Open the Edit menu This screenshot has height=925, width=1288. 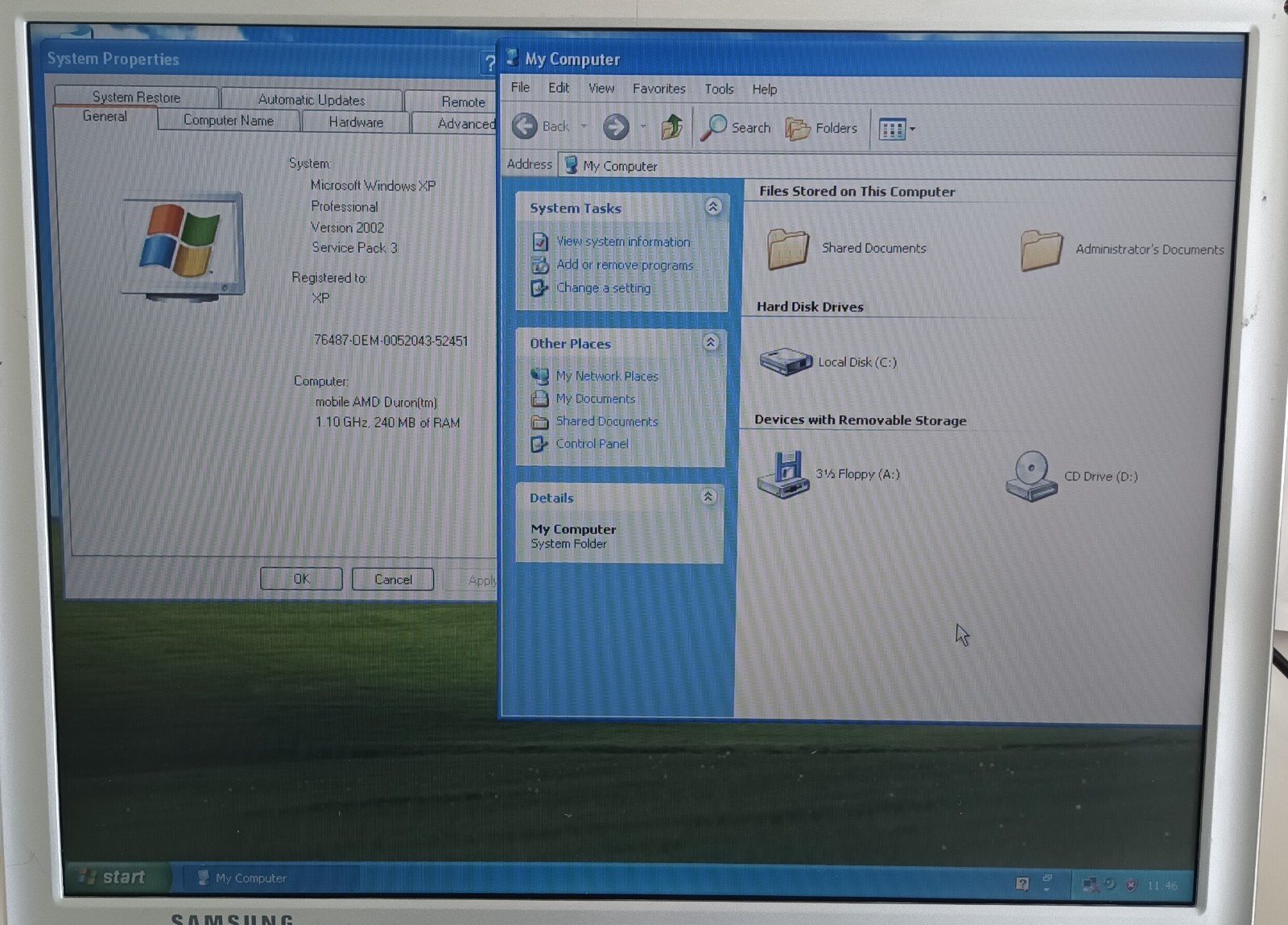[559, 88]
